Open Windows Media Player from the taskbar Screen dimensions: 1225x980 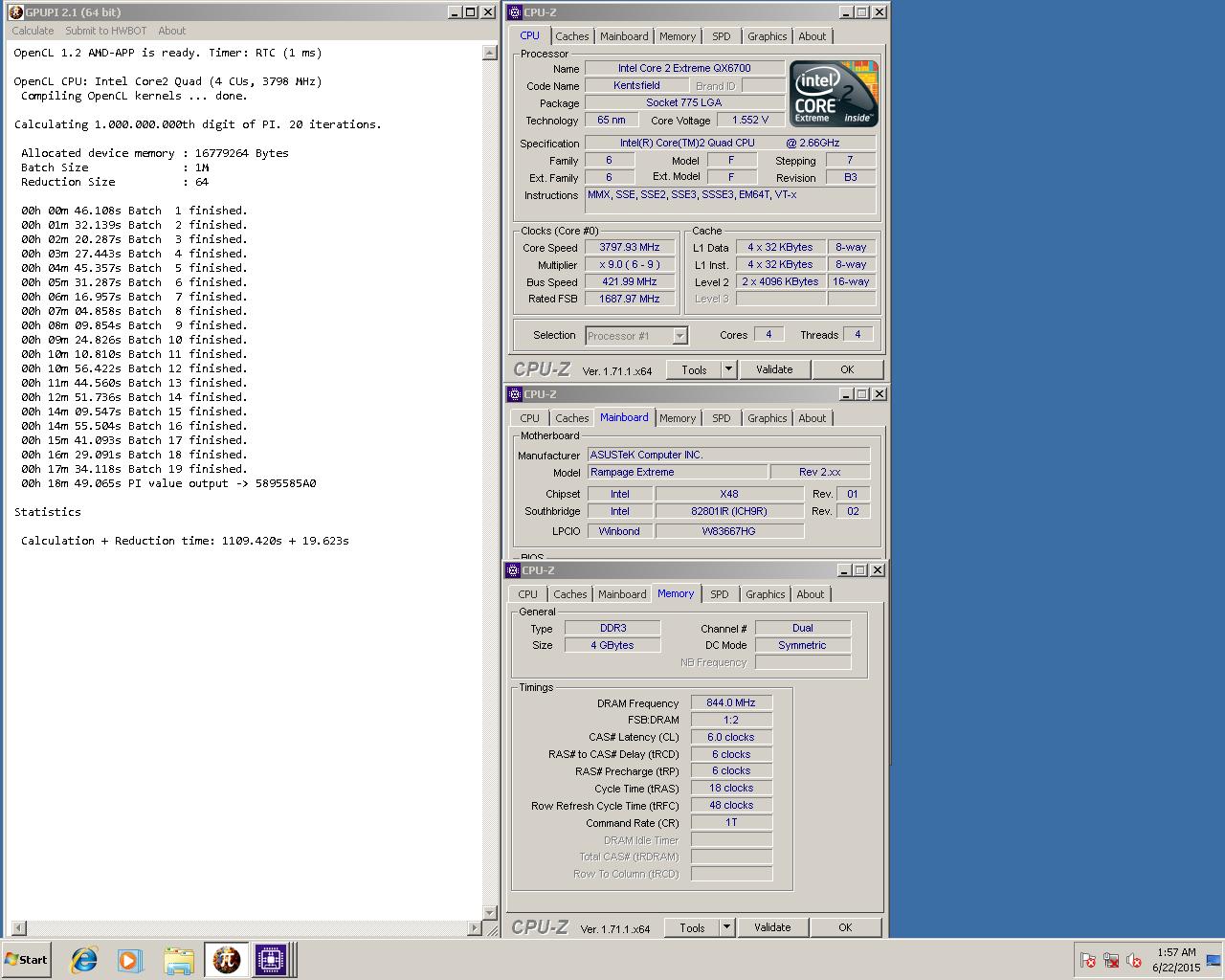pyautogui.click(x=130, y=960)
